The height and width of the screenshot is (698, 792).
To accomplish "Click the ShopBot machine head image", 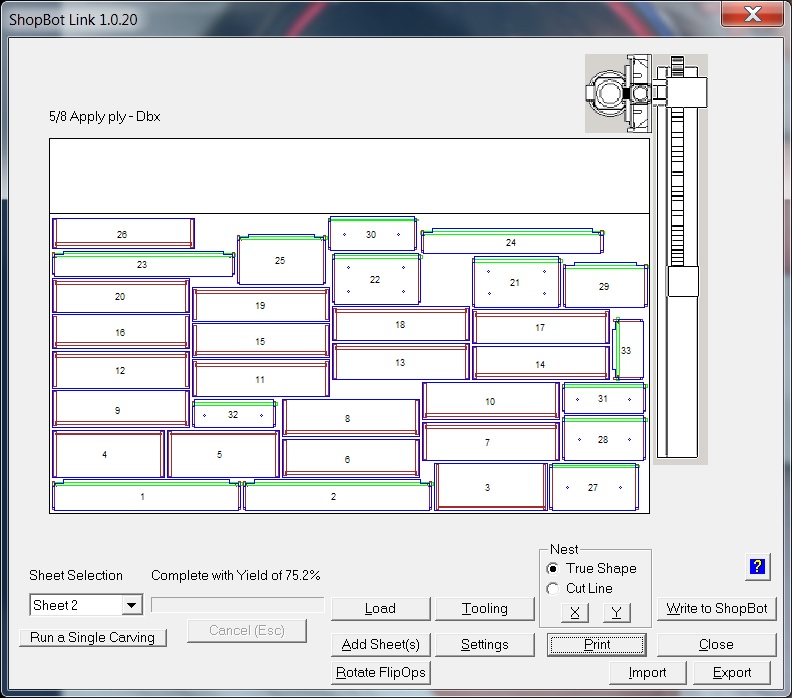I will point(618,93).
